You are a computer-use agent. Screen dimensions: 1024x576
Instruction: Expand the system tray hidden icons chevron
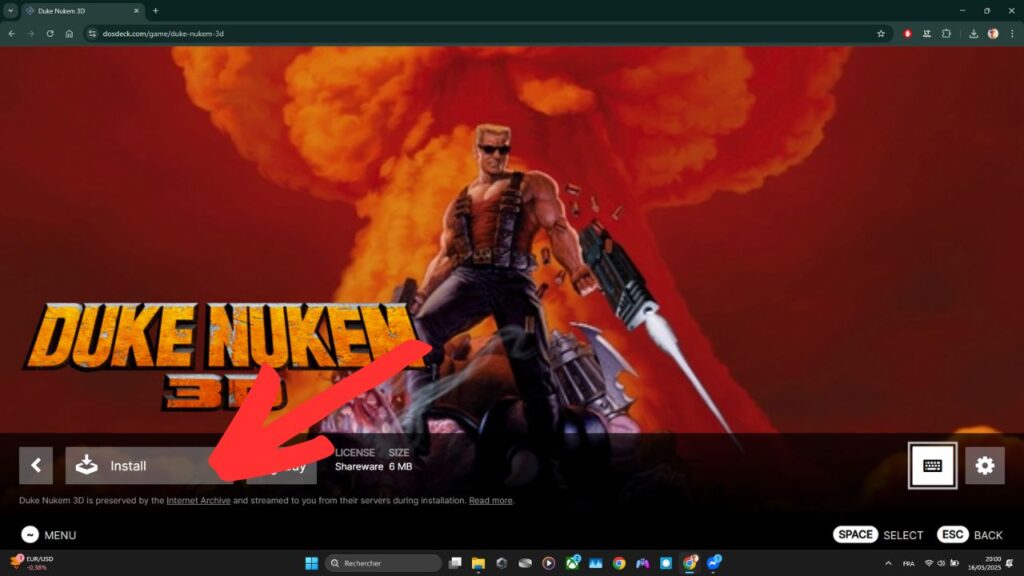[x=888, y=563]
